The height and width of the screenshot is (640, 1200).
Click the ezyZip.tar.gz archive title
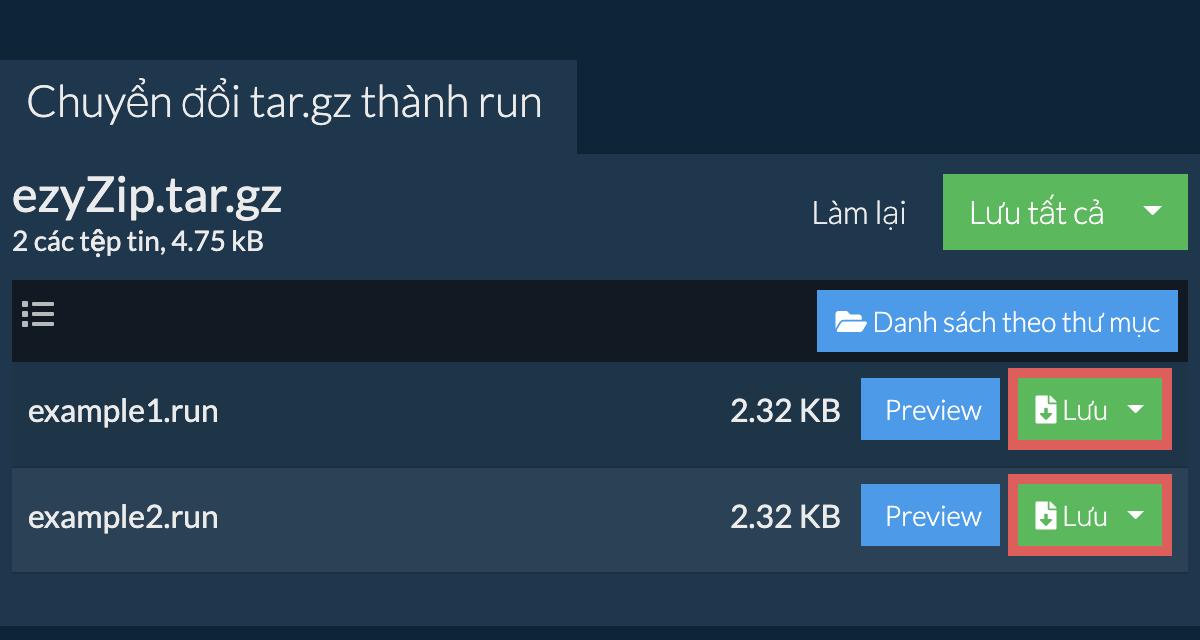(x=147, y=197)
